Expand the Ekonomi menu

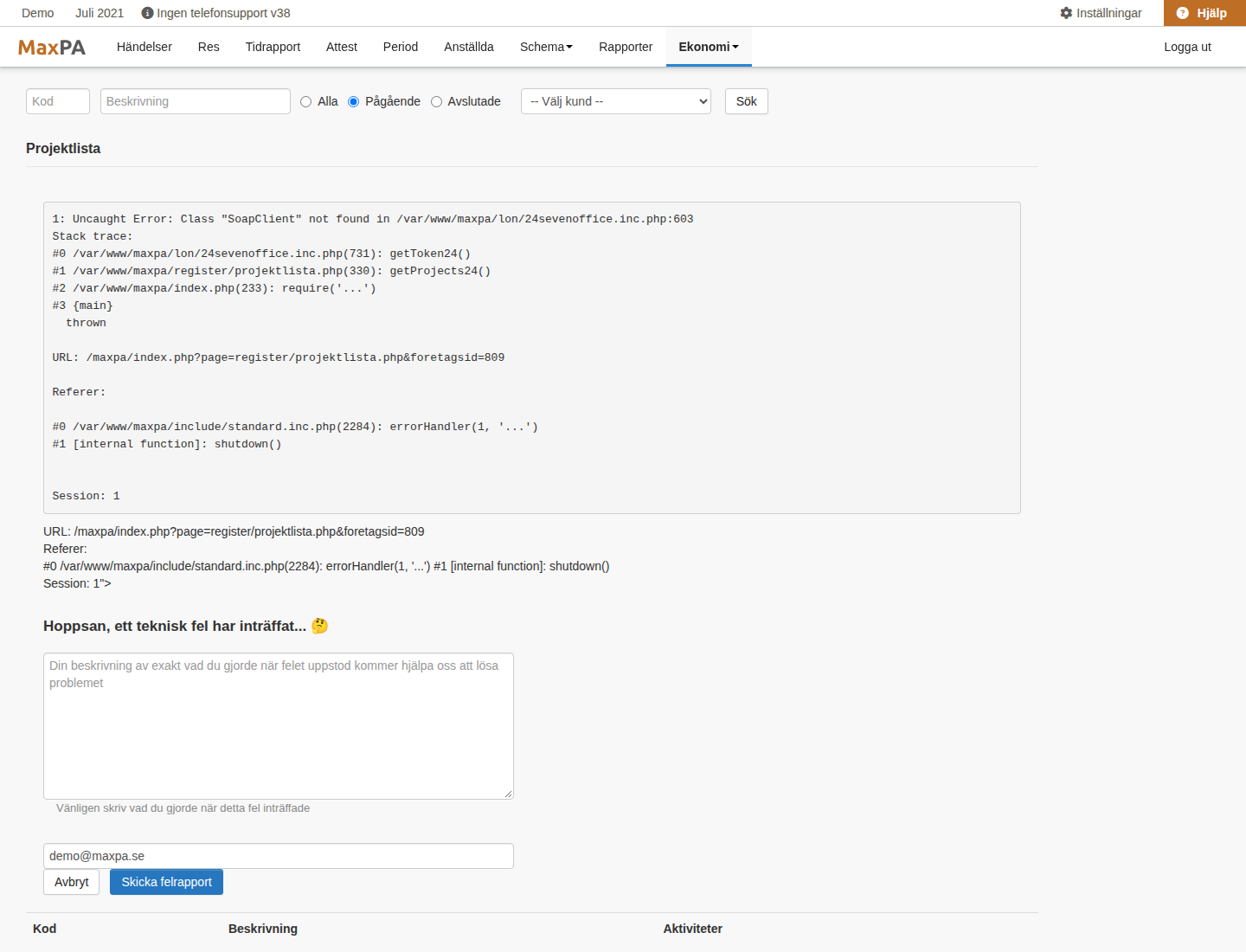point(709,47)
